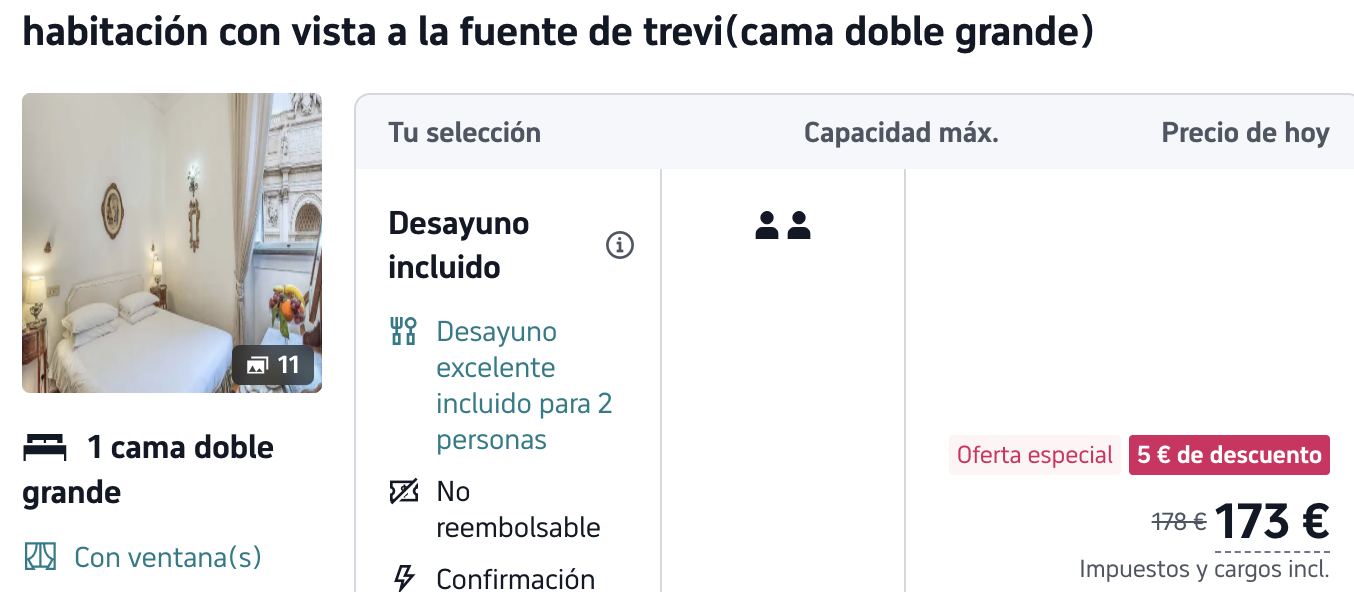Click the Con ventana(s) link

pyautogui.click(x=168, y=557)
